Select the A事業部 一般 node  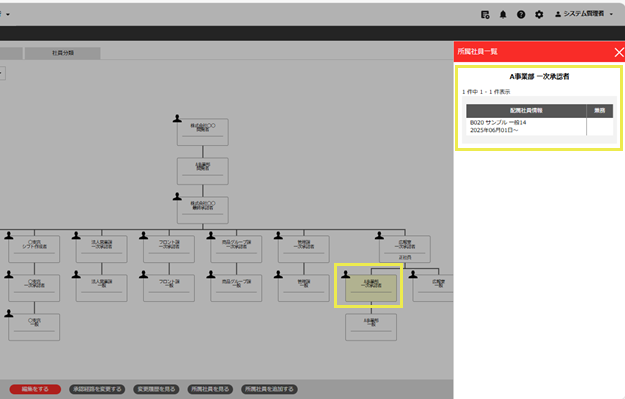coord(371,327)
